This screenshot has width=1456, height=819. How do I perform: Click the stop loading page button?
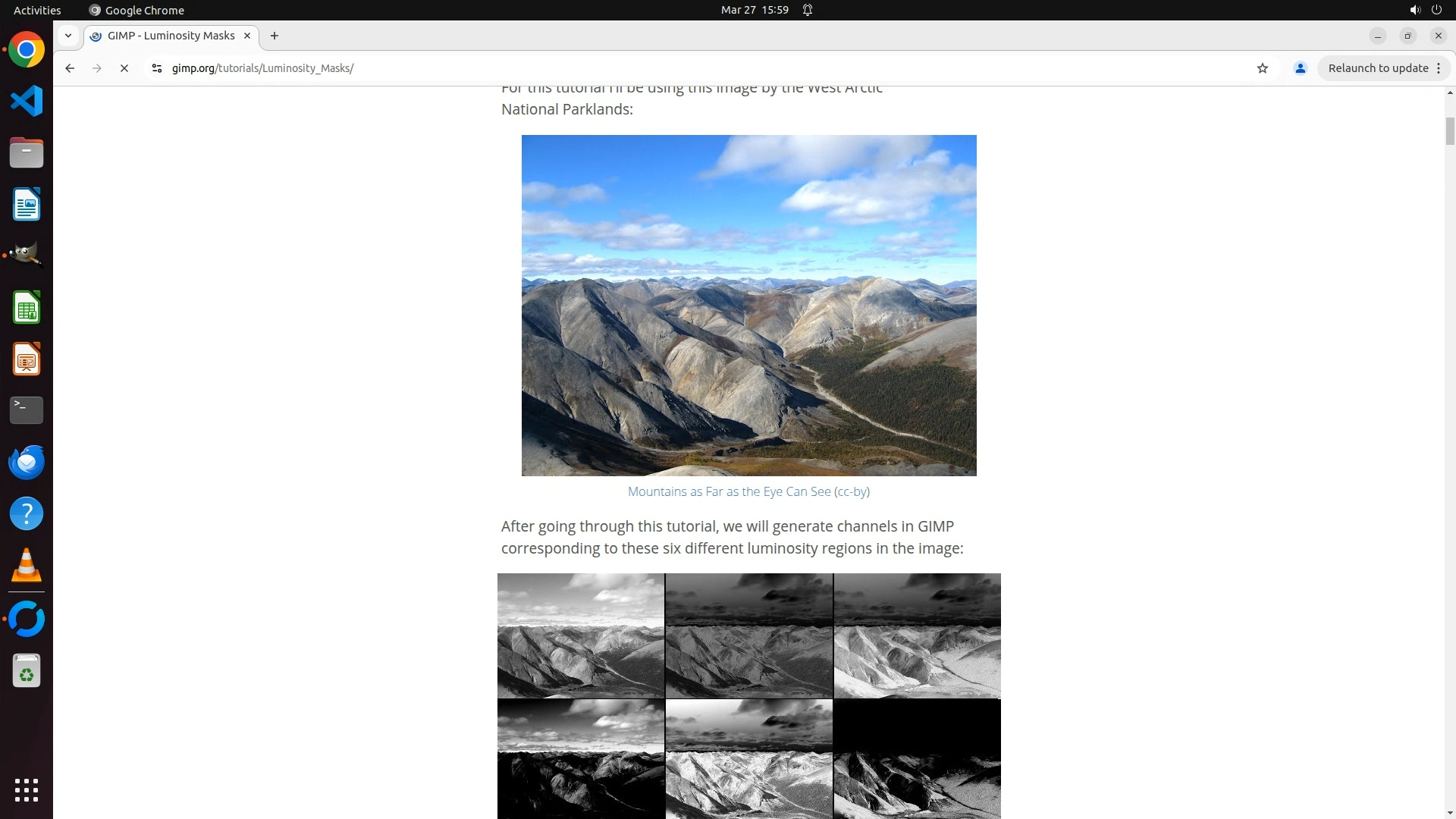pos(124,68)
